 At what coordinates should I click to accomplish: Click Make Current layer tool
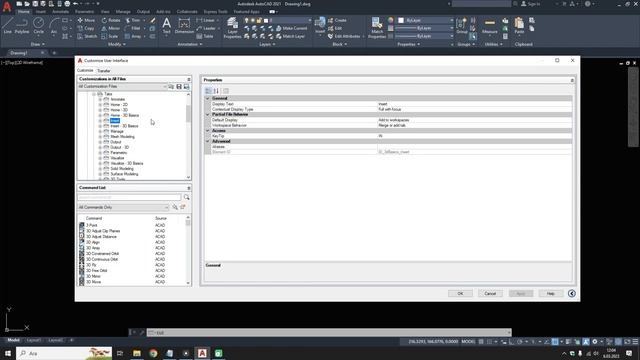291,28
